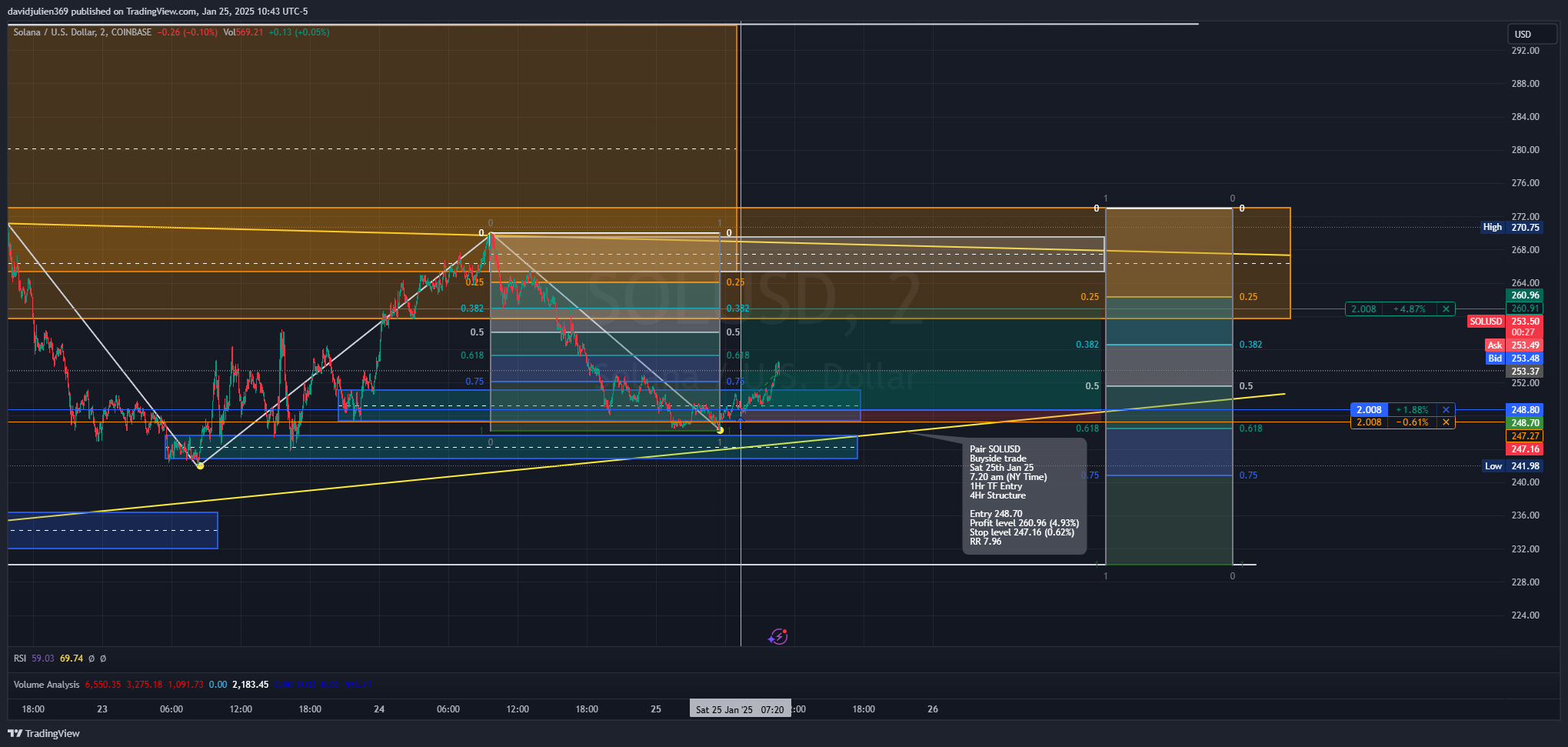The width and height of the screenshot is (1568, 747).
Task: Click the red 247.16 price label
Action: (1525, 449)
